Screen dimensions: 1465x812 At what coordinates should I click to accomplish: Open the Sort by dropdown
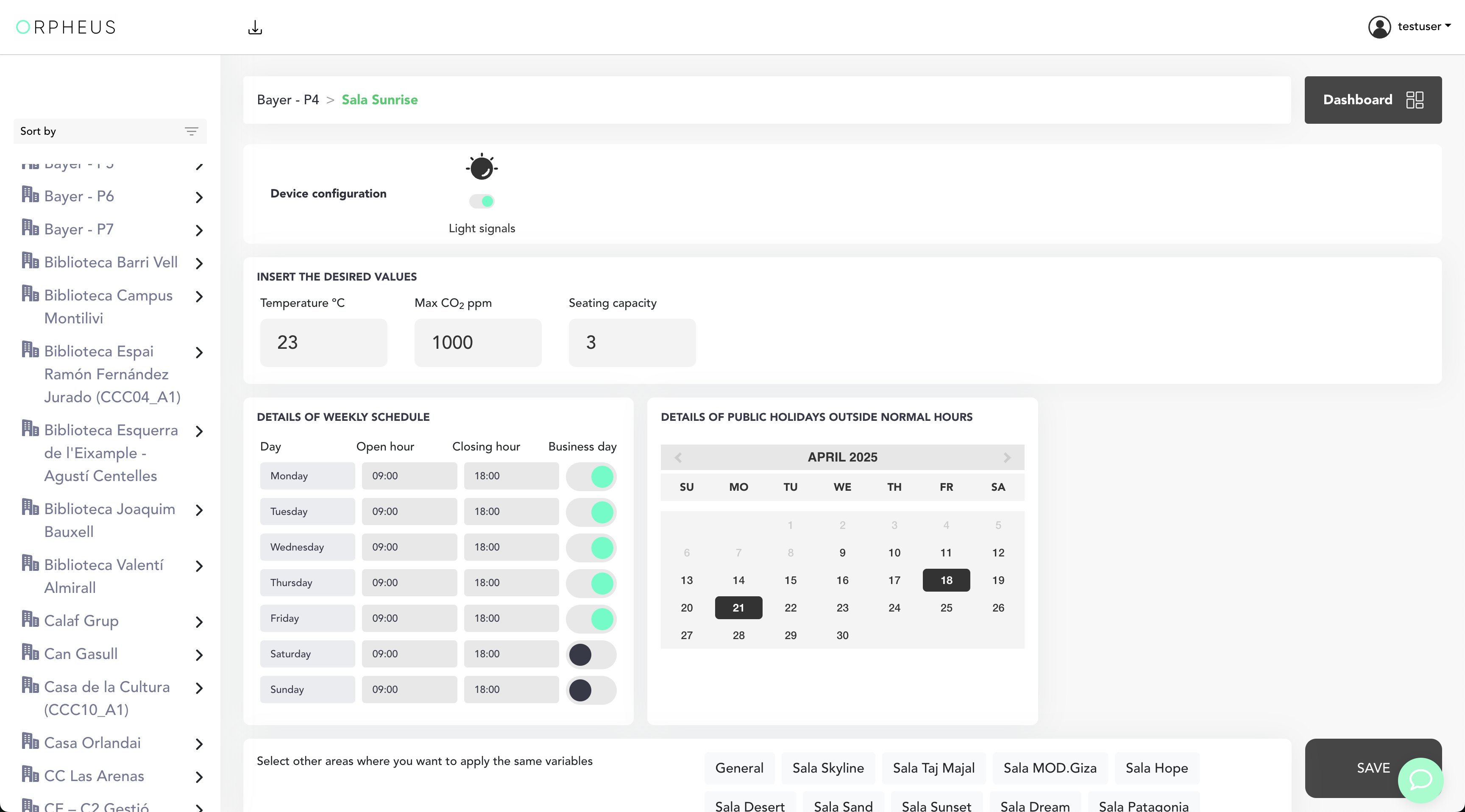110,131
